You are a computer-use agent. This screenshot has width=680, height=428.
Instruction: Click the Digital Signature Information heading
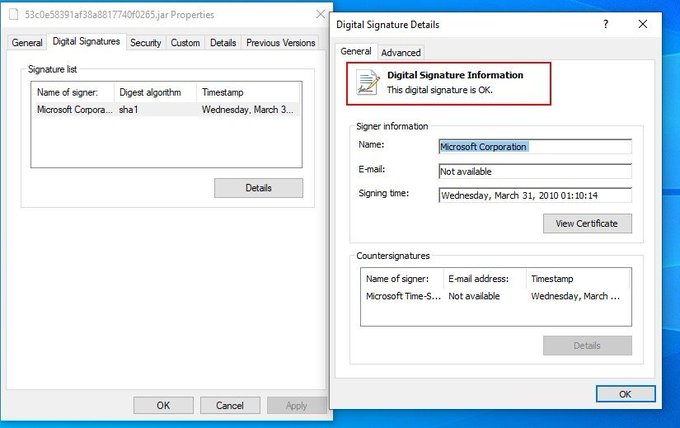[x=455, y=75]
